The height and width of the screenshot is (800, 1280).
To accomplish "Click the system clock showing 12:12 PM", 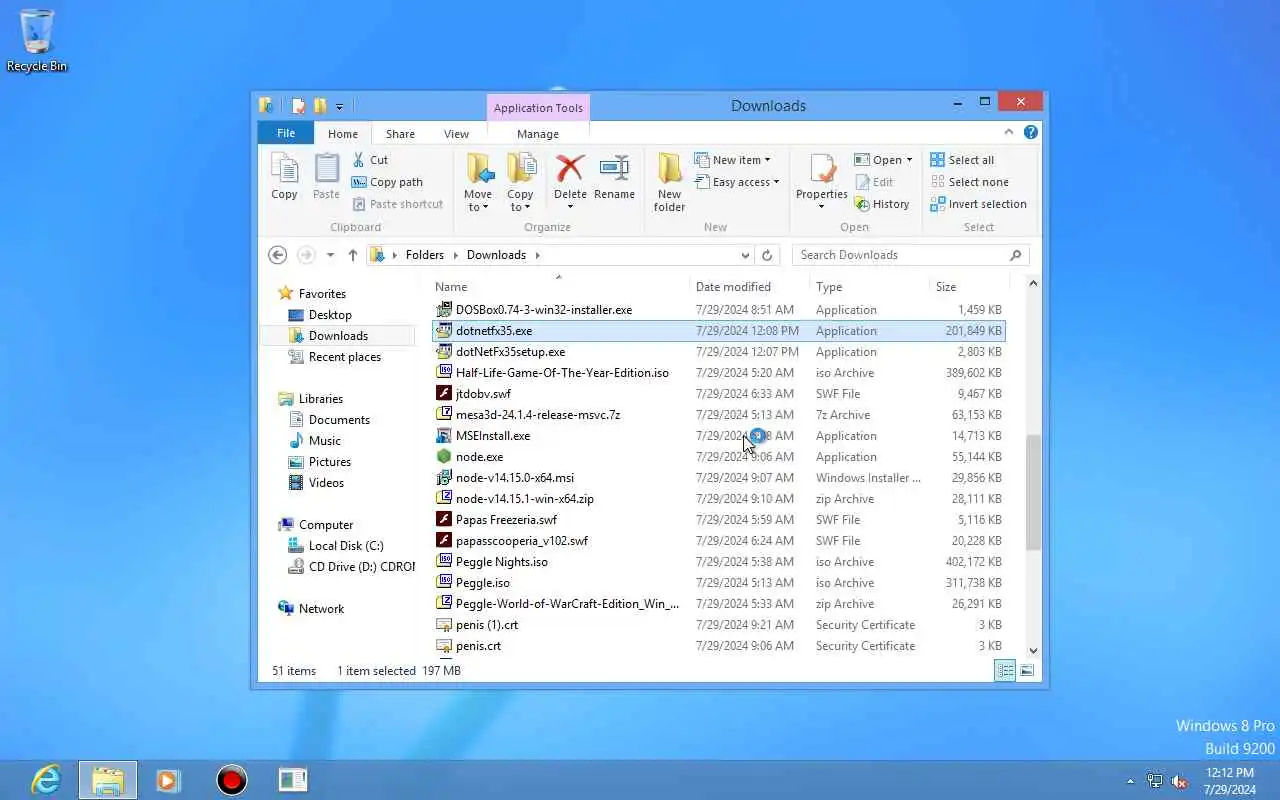I will 1230,773.
